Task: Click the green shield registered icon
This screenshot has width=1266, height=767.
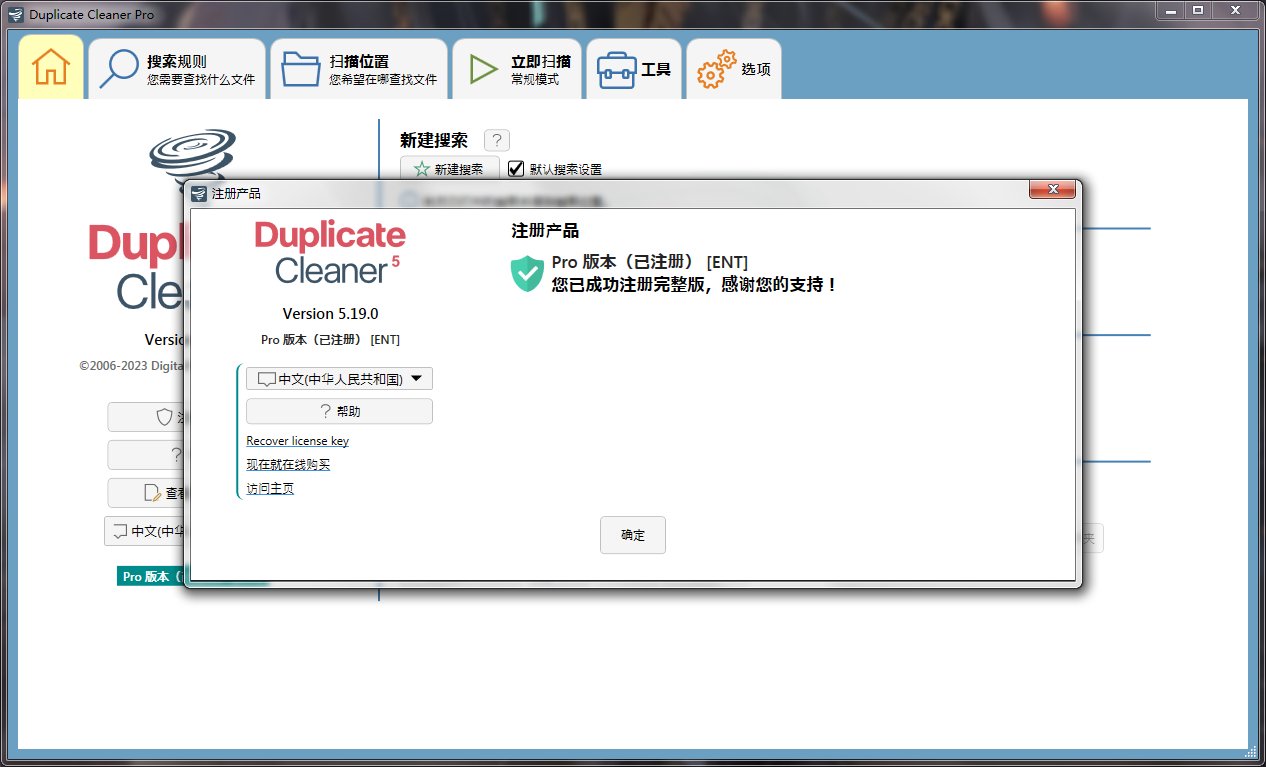Action: 527,273
